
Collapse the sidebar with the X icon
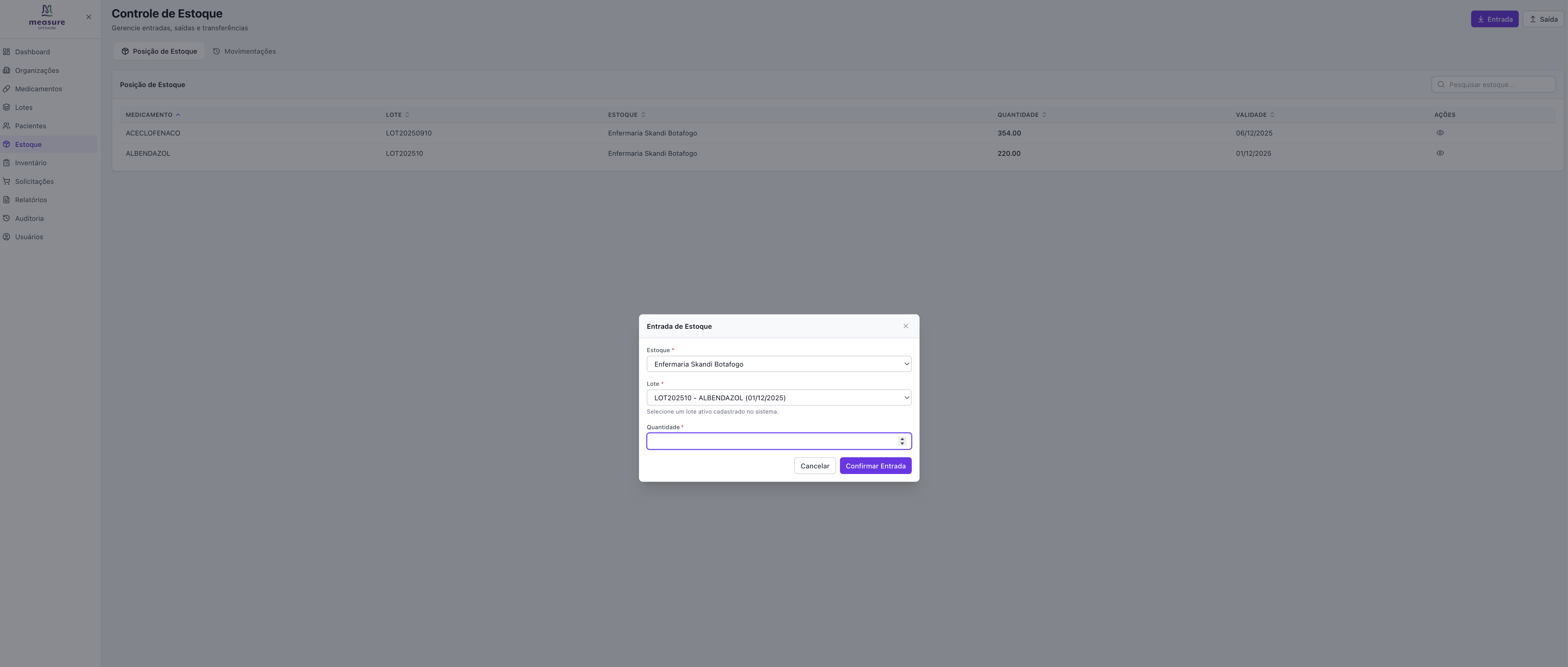tap(89, 17)
